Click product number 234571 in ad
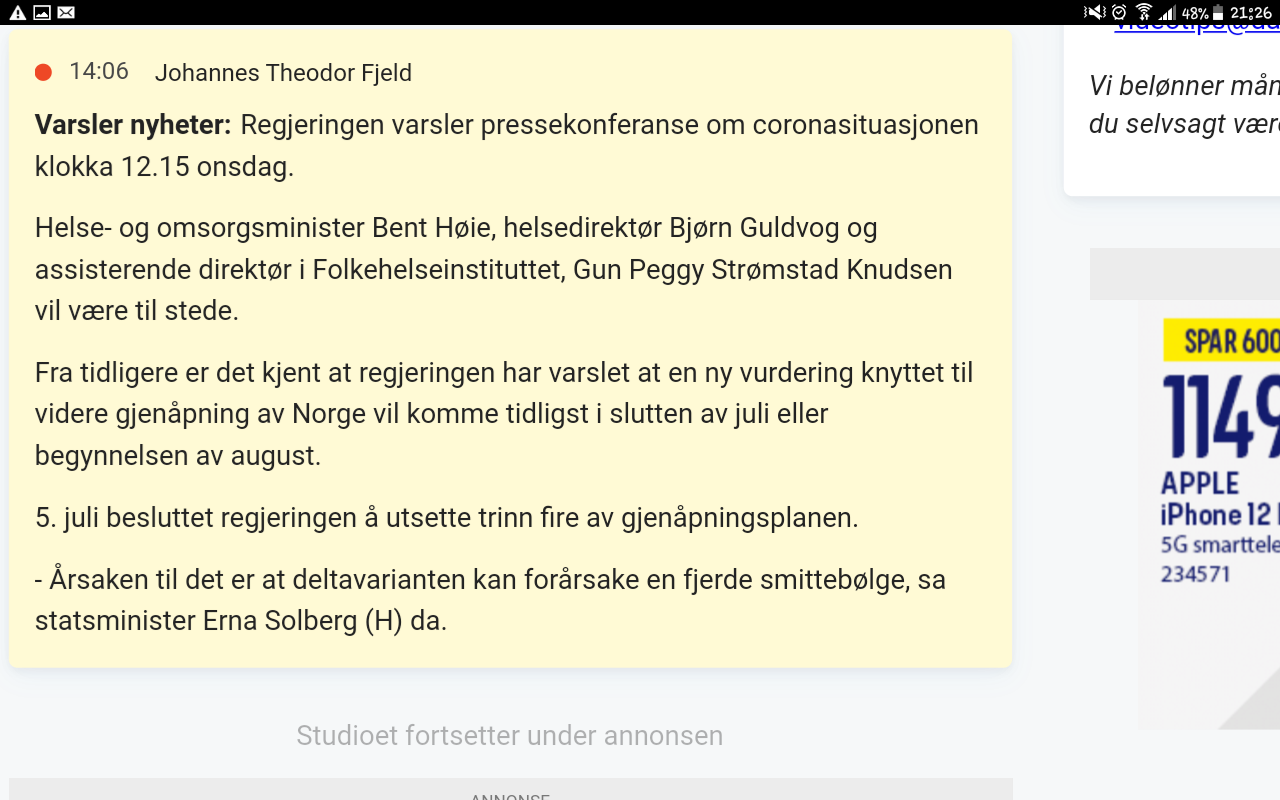1280x800 pixels. 1196,574
